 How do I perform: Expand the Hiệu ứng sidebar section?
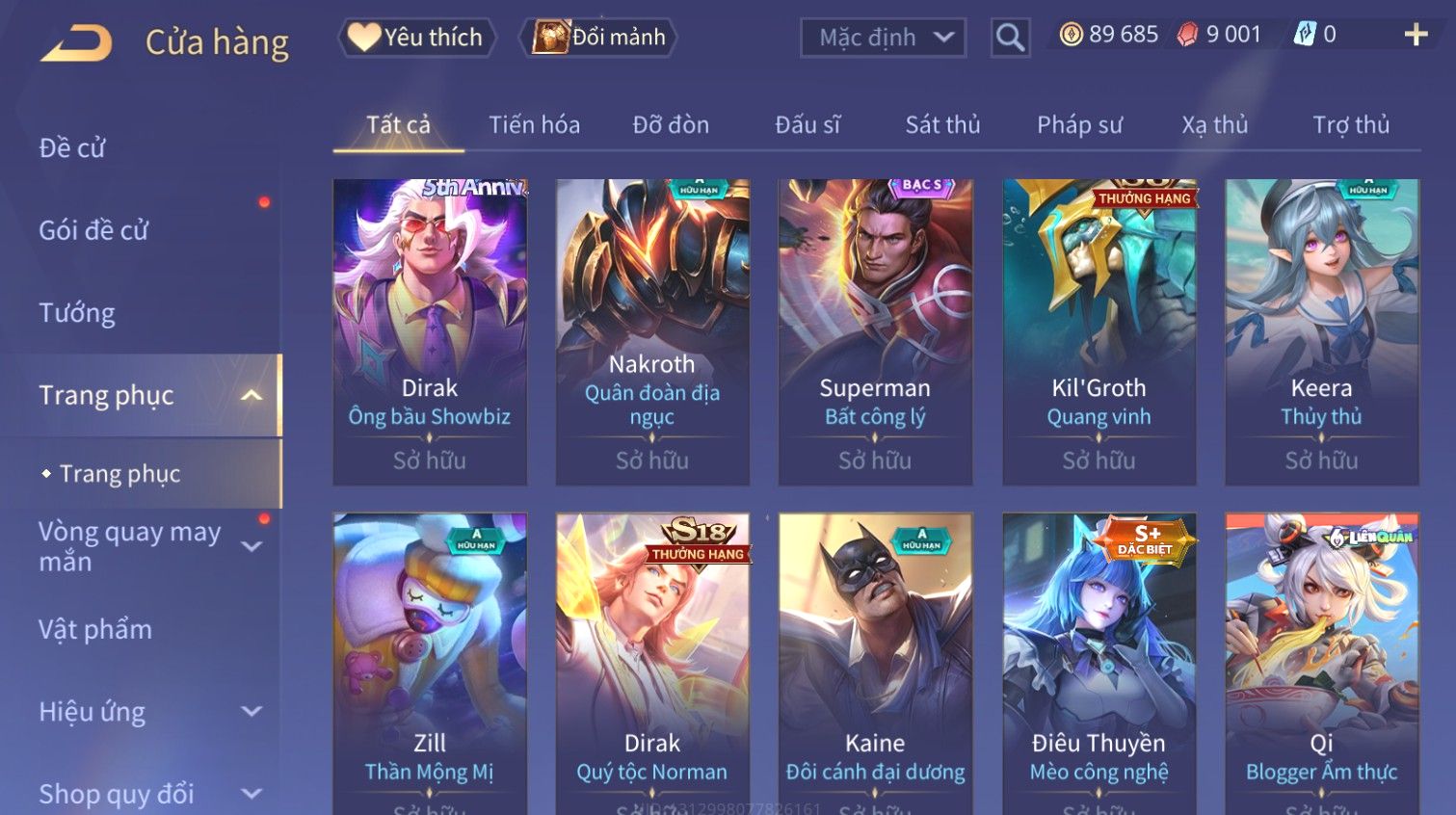coord(251,711)
